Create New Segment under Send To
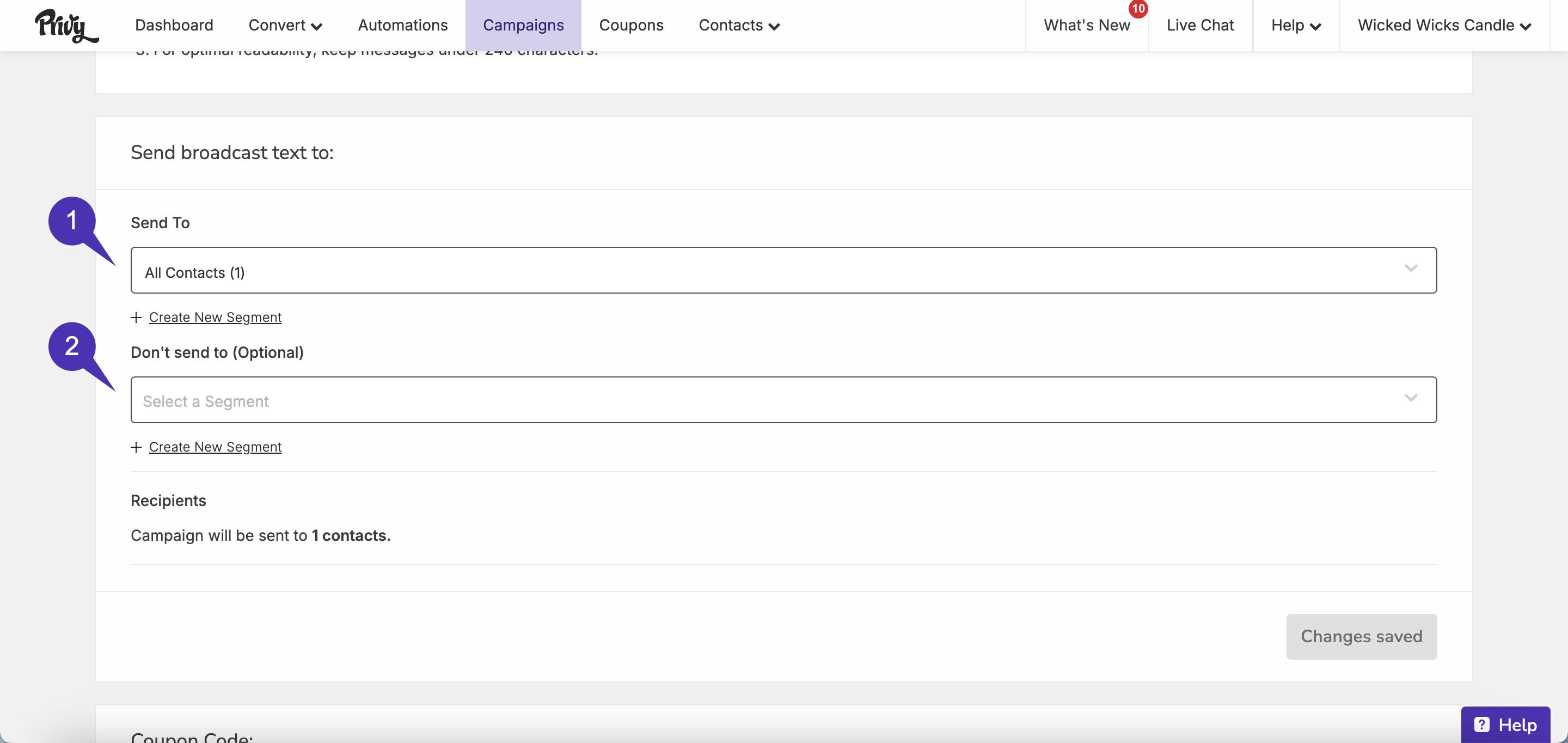Viewport: 1568px width, 743px height. point(216,317)
